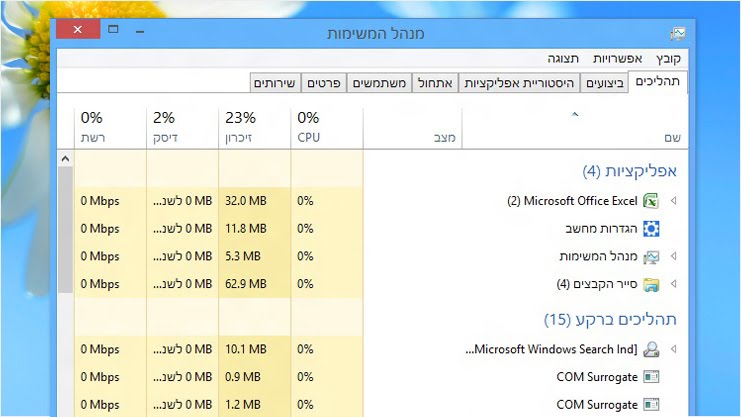Select the הגדרות מחשב process name

click(x=601, y=229)
